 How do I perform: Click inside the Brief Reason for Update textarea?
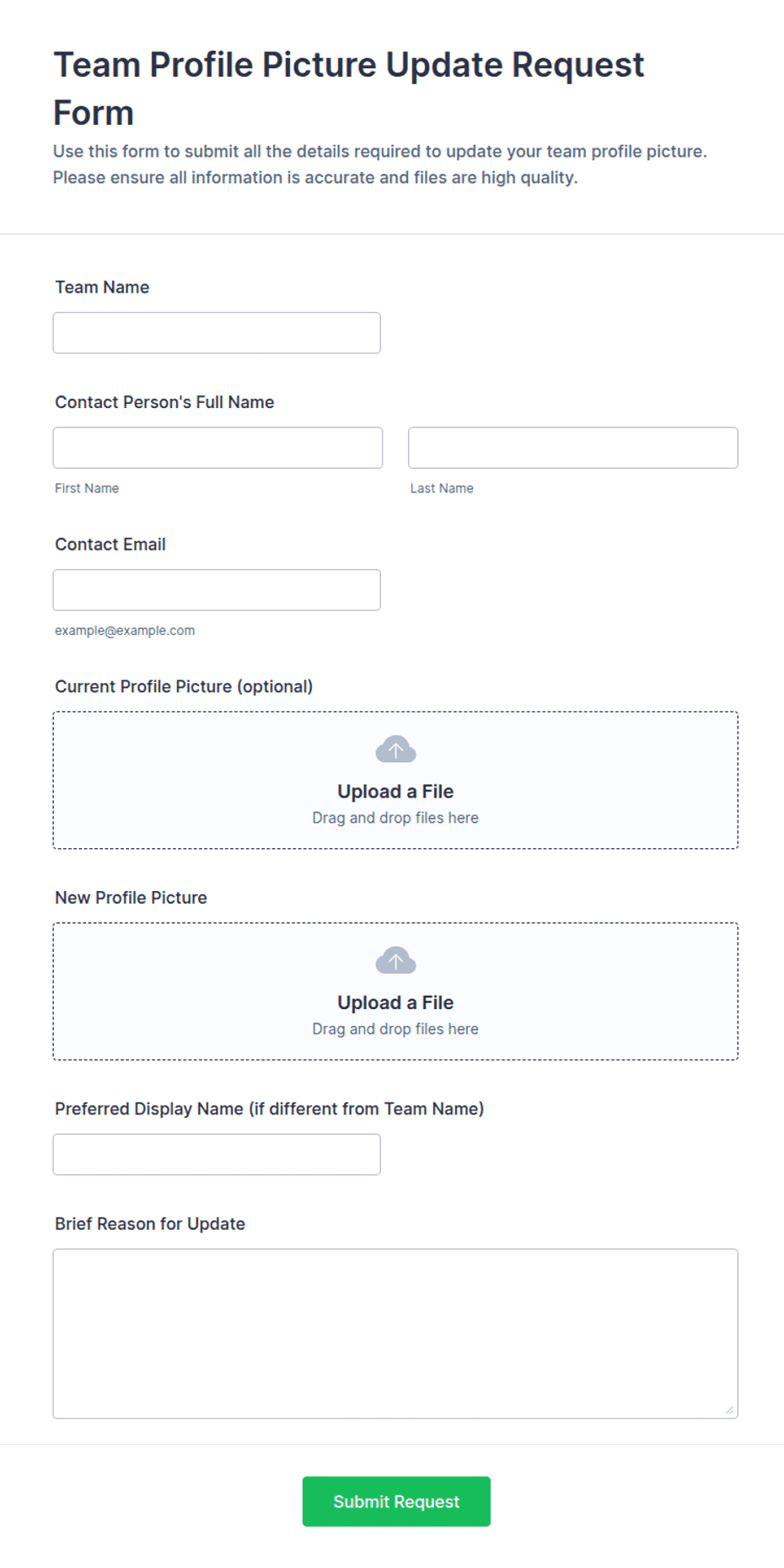[x=395, y=1334]
